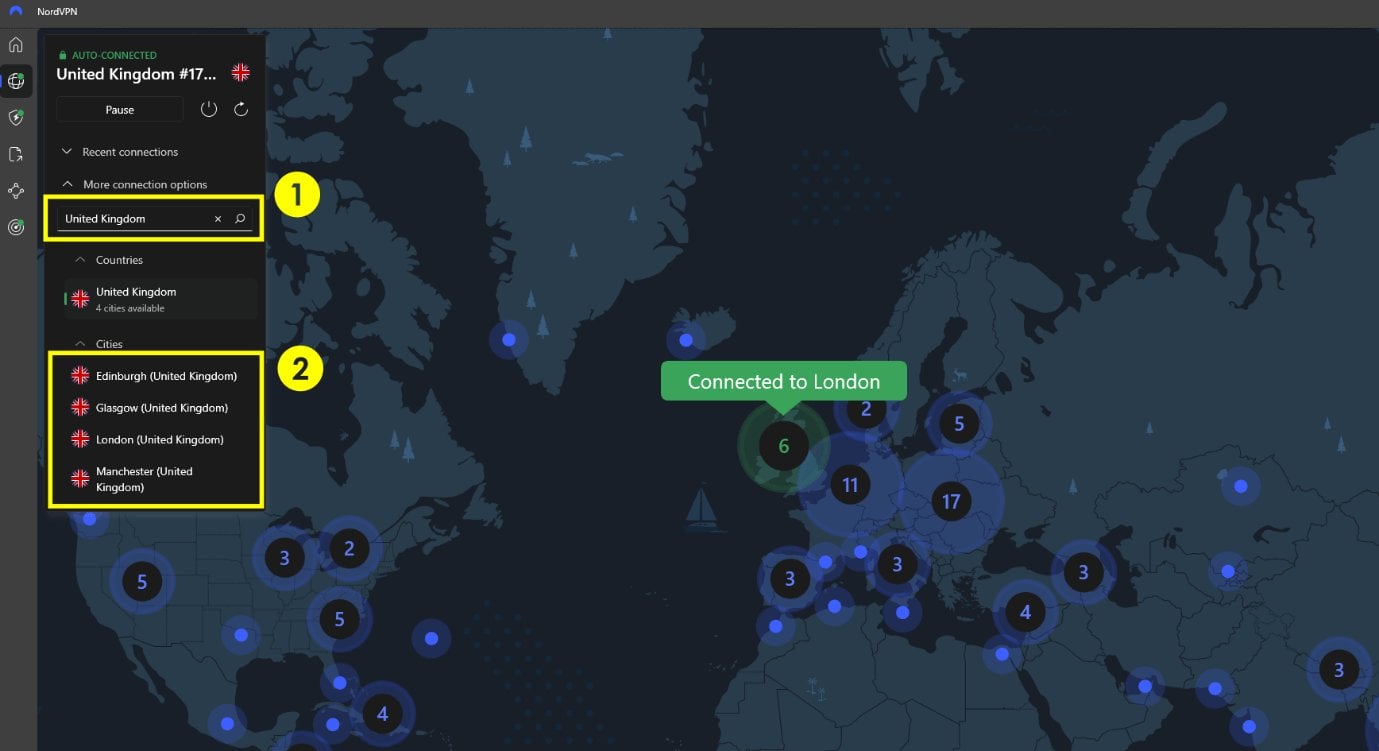Collapse the Countries list
Viewport: 1379px width, 751px height.
coord(108,260)
